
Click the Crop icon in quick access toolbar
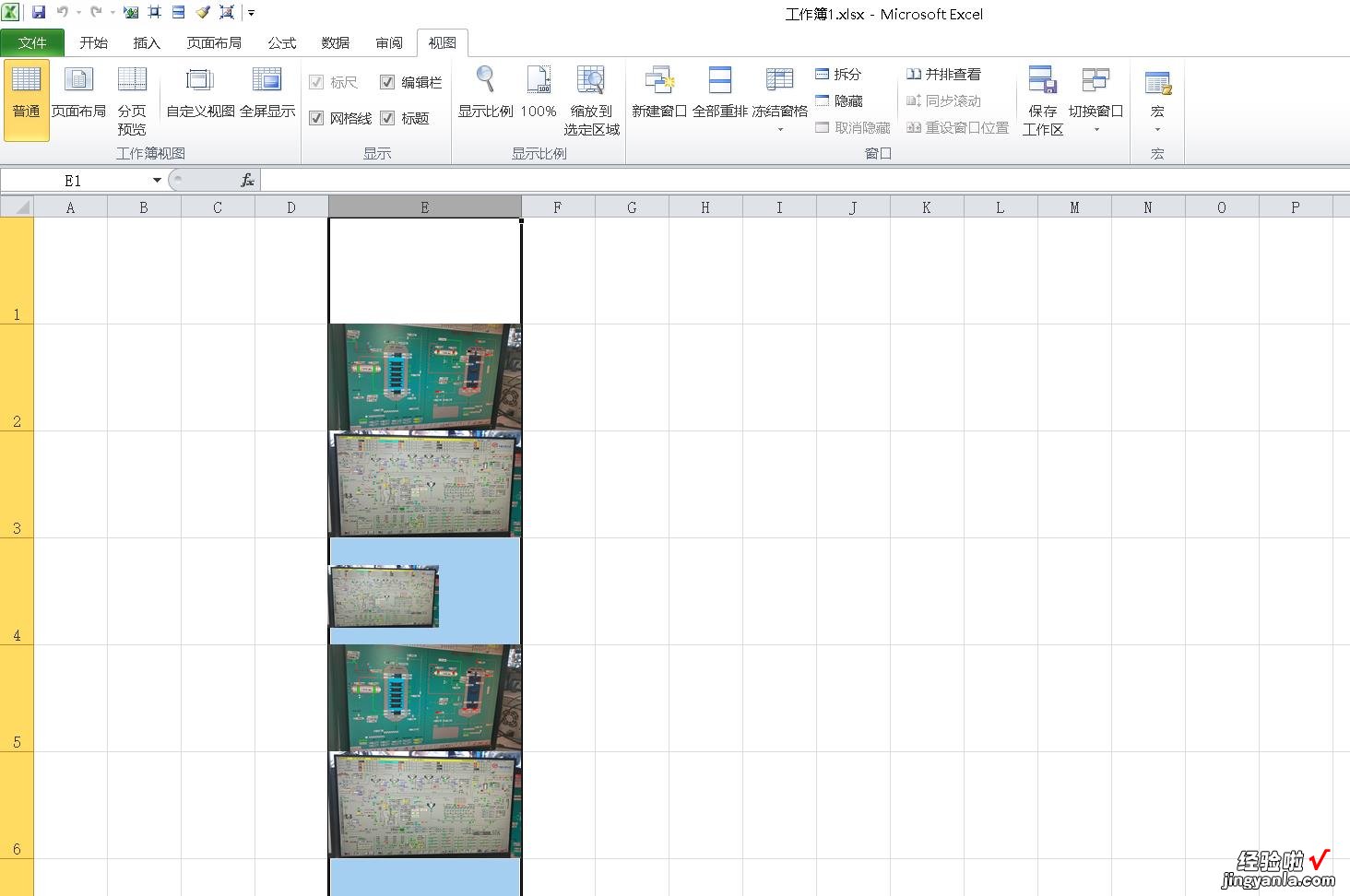pos(155,13)
